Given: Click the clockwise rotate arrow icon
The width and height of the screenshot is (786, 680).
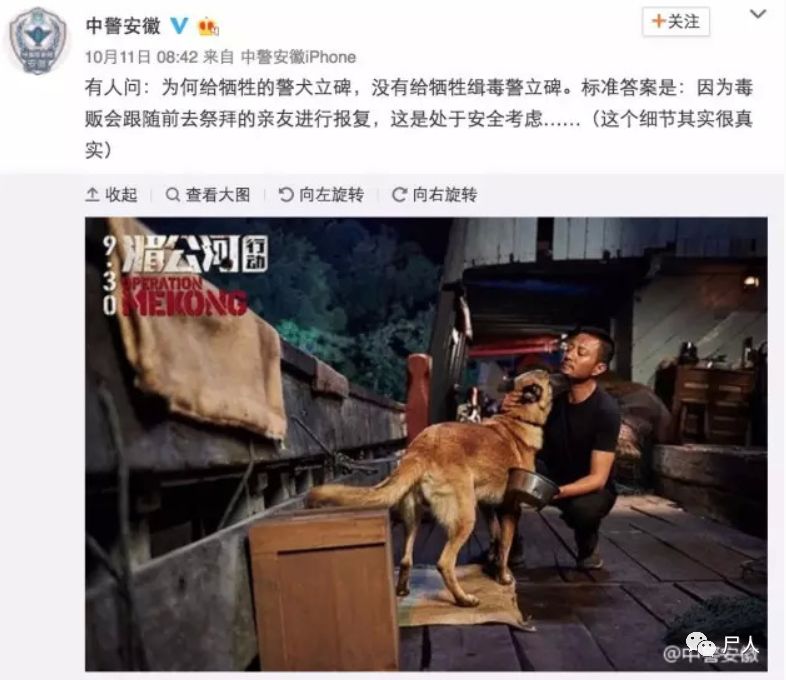Looking at the screenshot, I should [399, 194].
